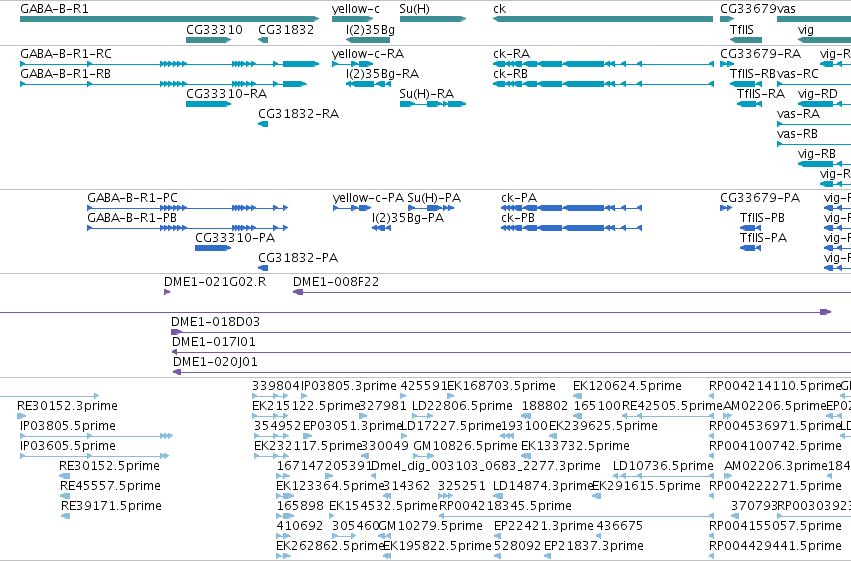Click the TfIIS-PA protein label
Screen dimensions: 851x561
[x=763, y=238]
